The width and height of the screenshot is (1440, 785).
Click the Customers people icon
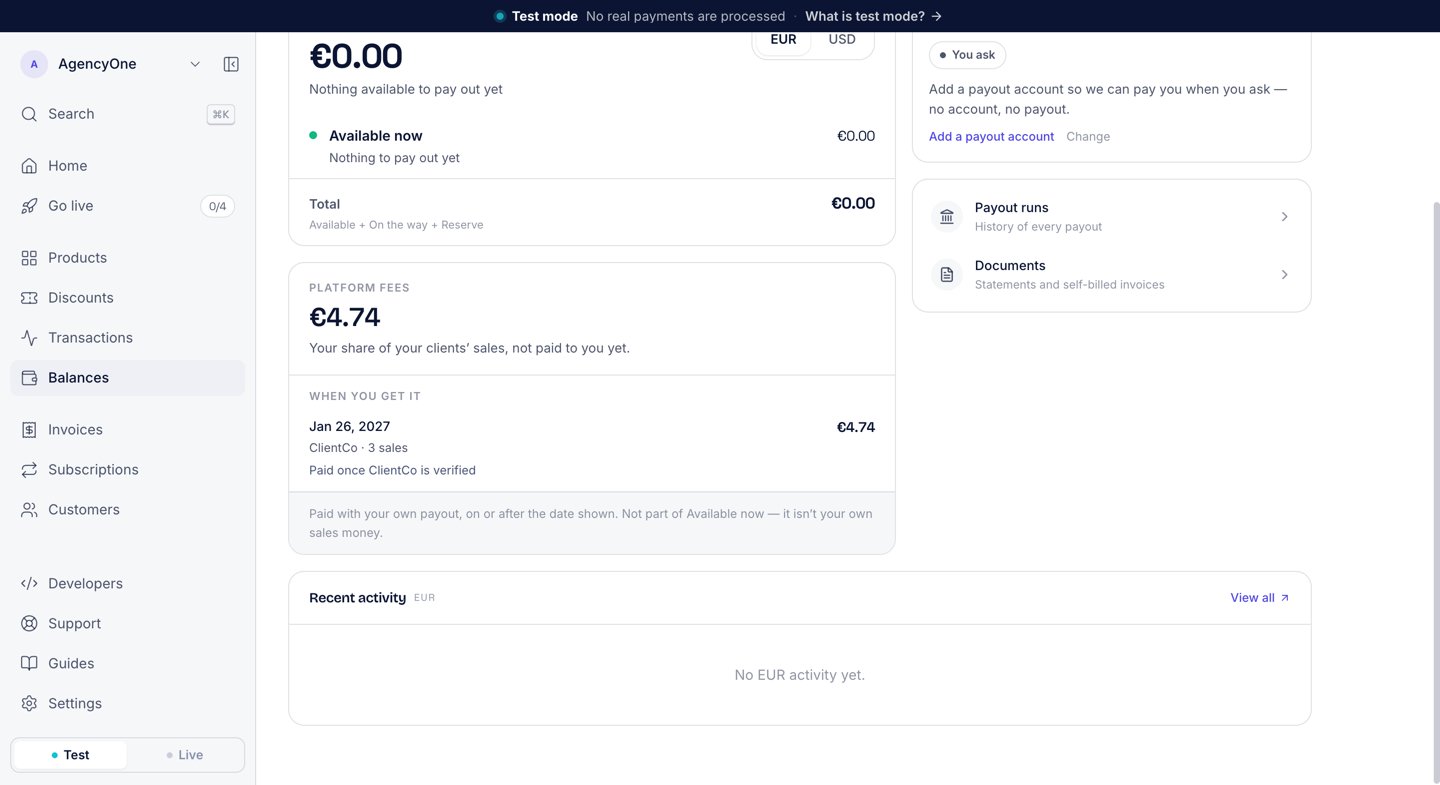point(29,510)
